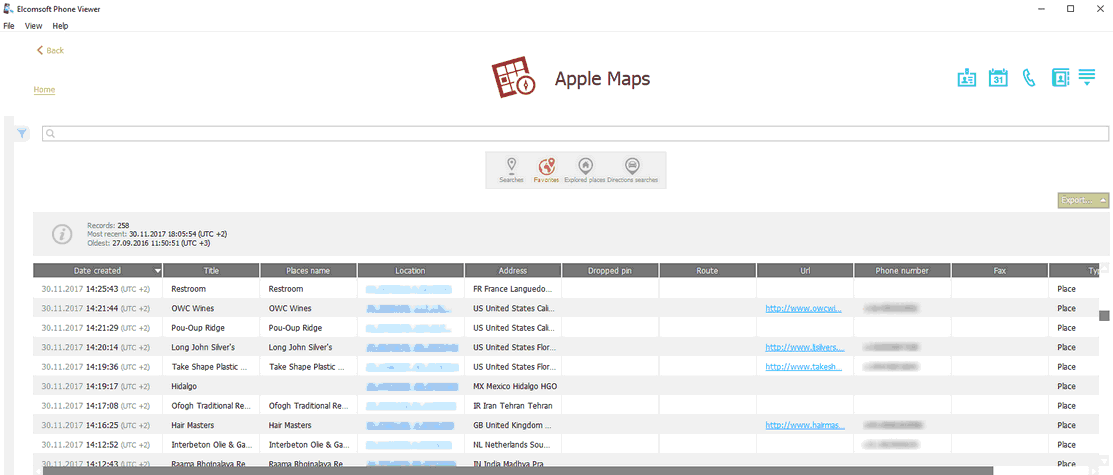This screenshot has height=475, width=1113.
Task: Open the File menu
Action: pyautogui.click(x=9, y=25)
